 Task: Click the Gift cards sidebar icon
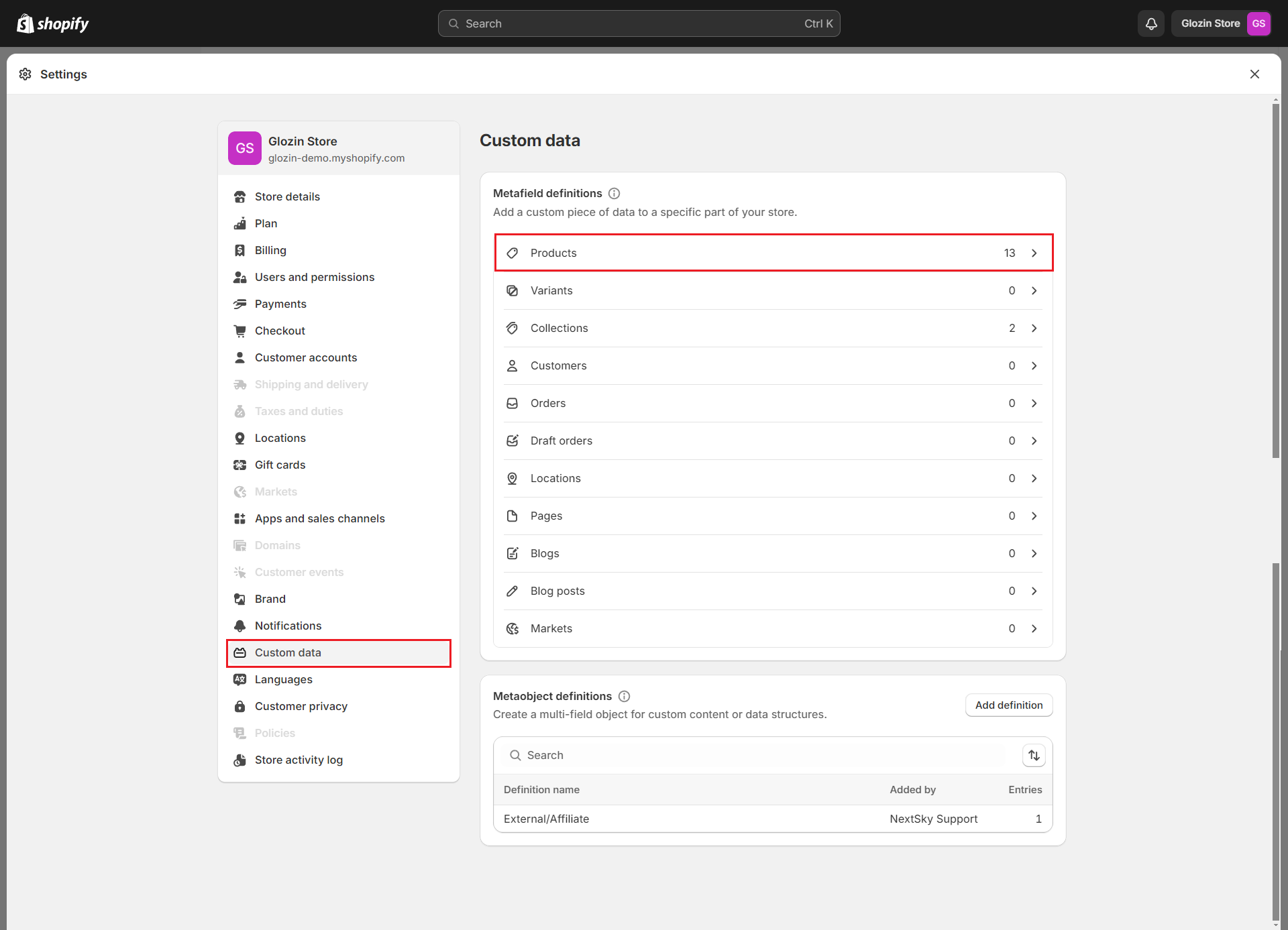coord(239,465)
